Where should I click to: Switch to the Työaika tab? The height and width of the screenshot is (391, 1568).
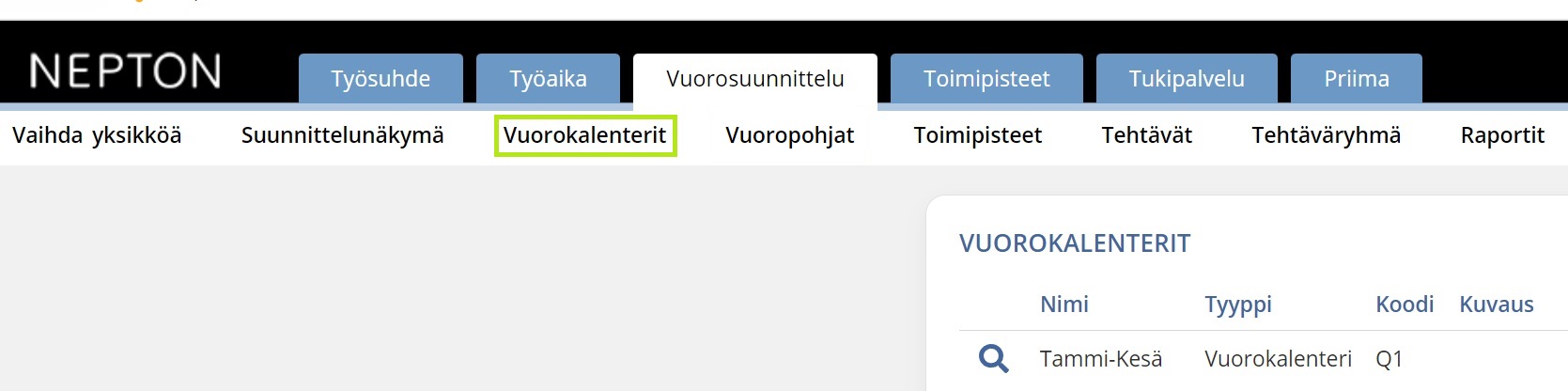pyautogui.click(x=548, y=79)
